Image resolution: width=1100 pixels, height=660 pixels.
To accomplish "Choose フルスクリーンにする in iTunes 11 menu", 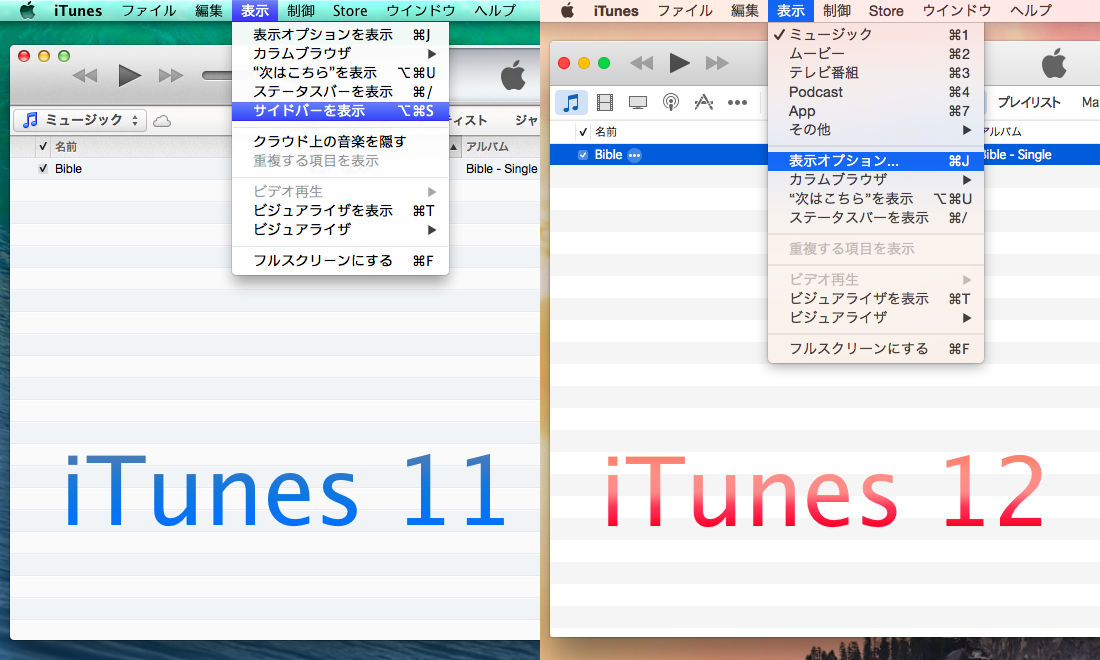I will click(x=340, y=260).
